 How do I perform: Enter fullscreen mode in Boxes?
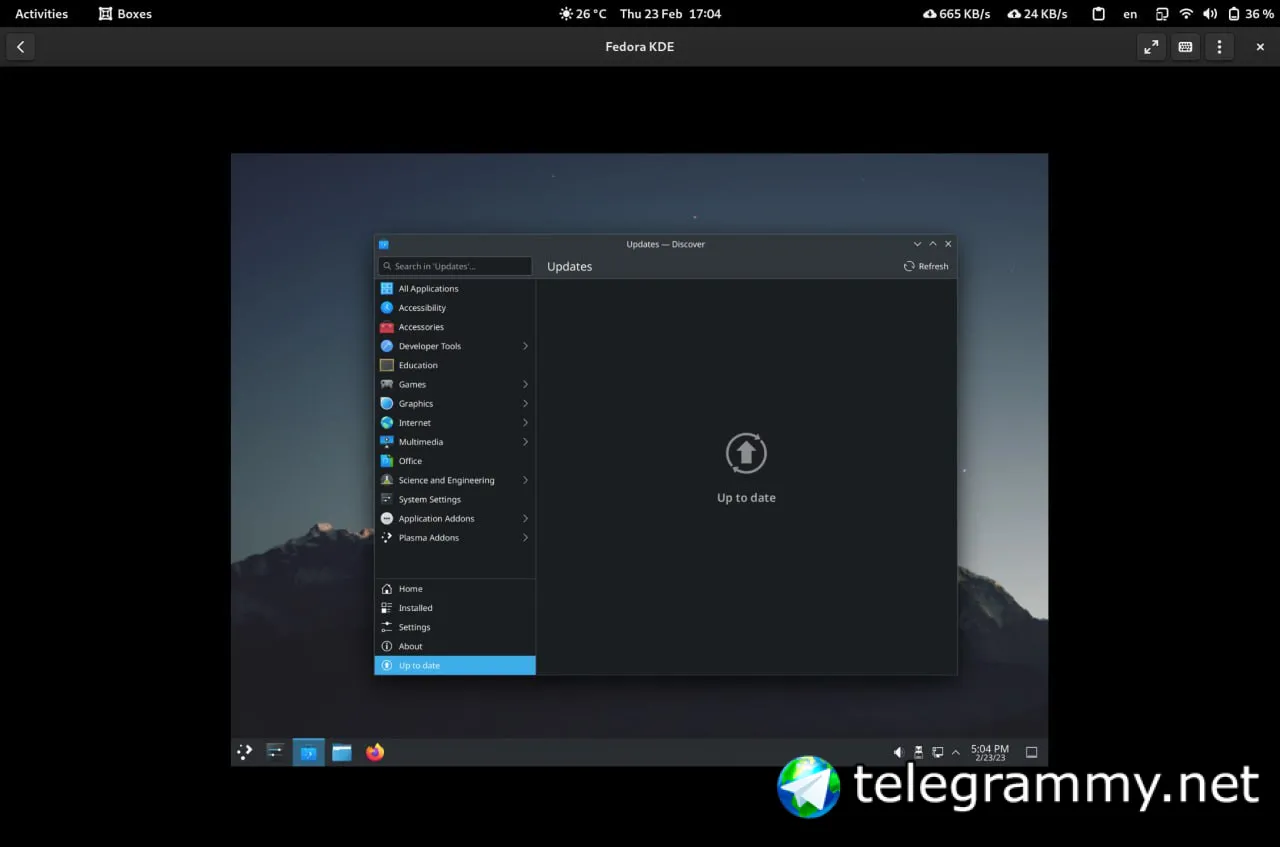[x=1151, y=47]
